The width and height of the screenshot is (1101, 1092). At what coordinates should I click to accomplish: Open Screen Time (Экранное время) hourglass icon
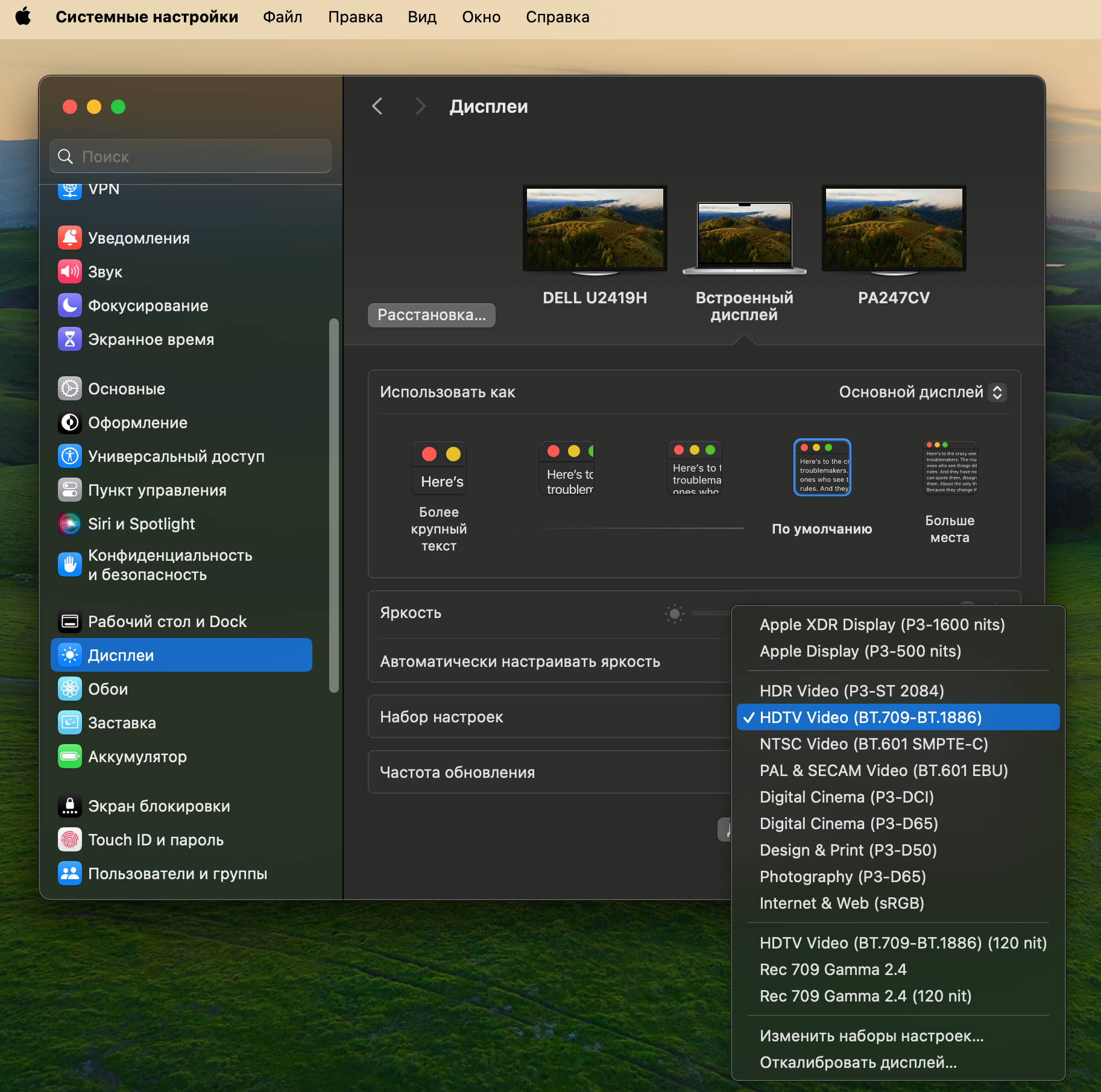[x=70, y=339]
